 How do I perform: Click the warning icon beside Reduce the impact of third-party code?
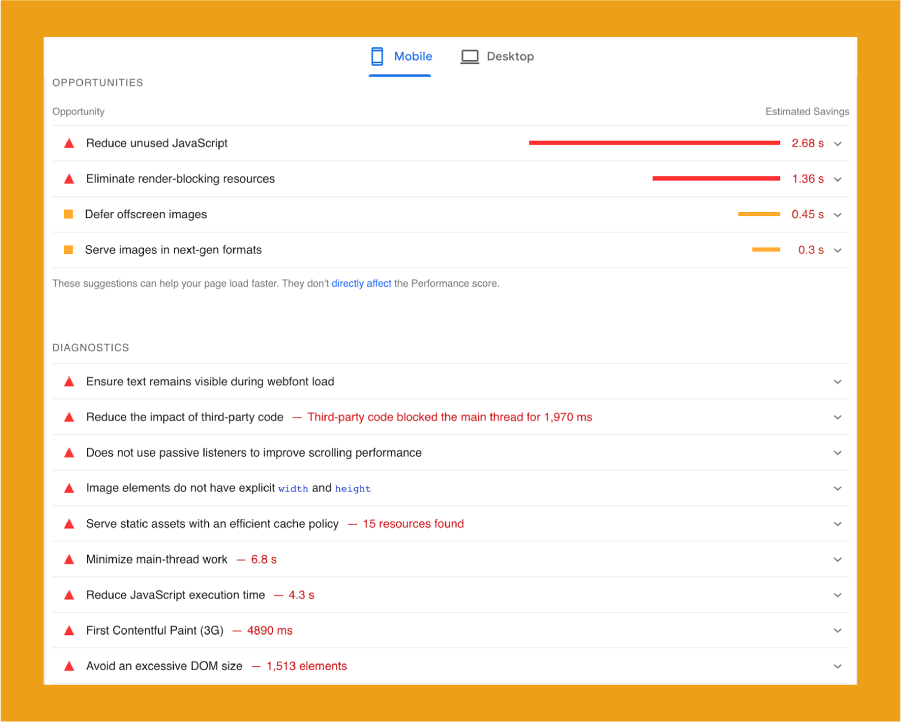click(x=68, y=417)
